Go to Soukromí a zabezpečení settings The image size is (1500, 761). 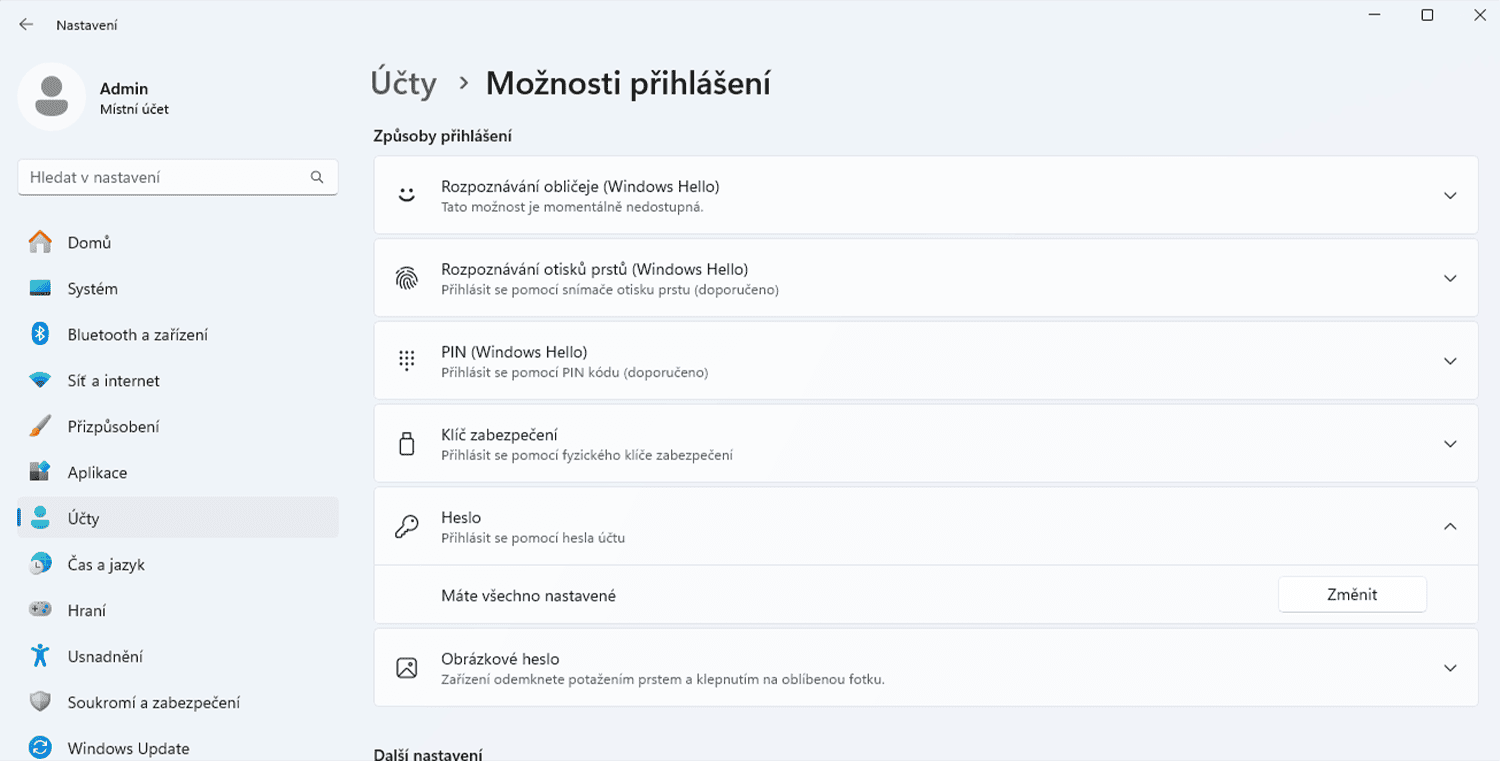(153, 703)
